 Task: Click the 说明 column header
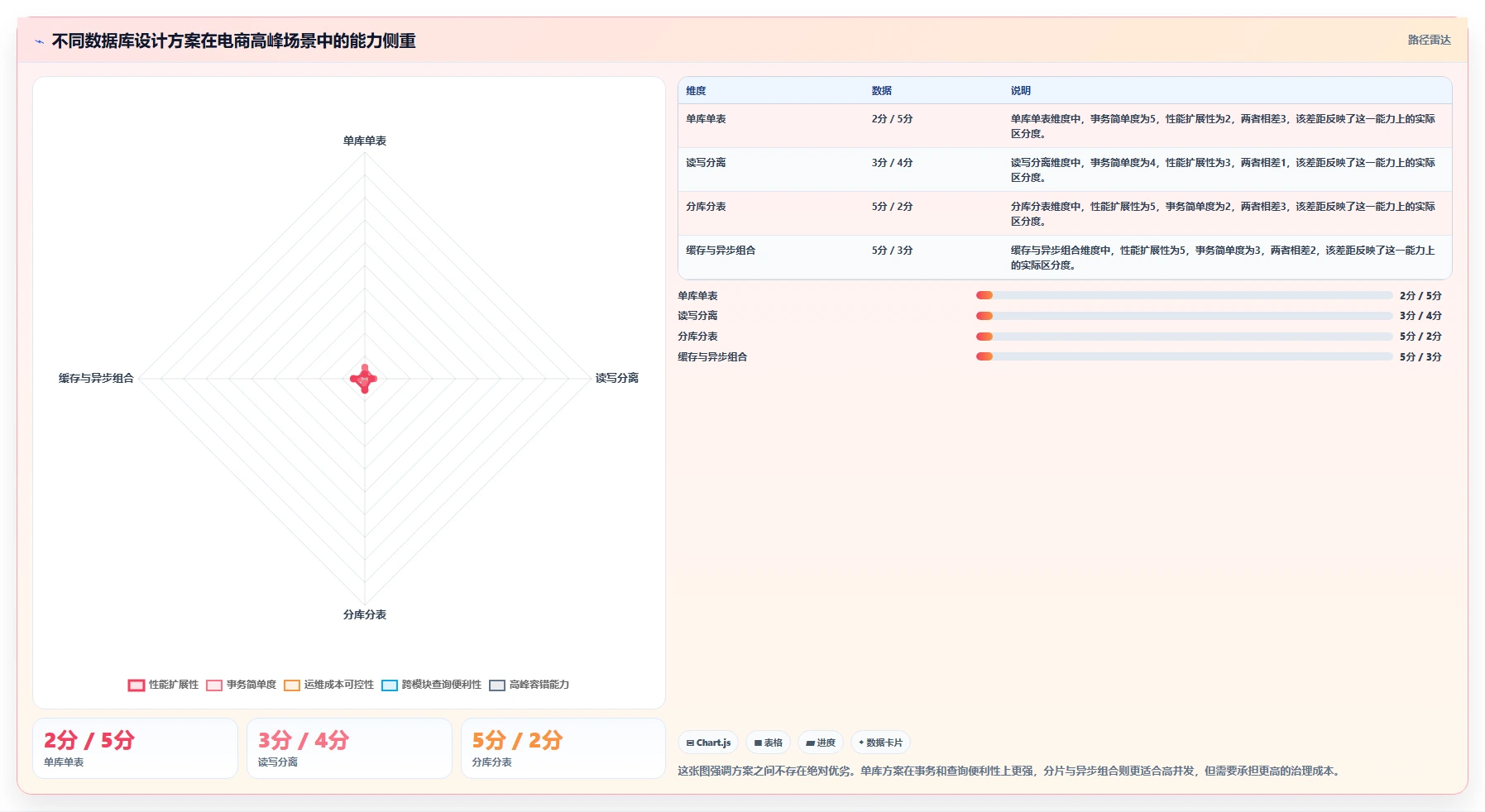1021,91
